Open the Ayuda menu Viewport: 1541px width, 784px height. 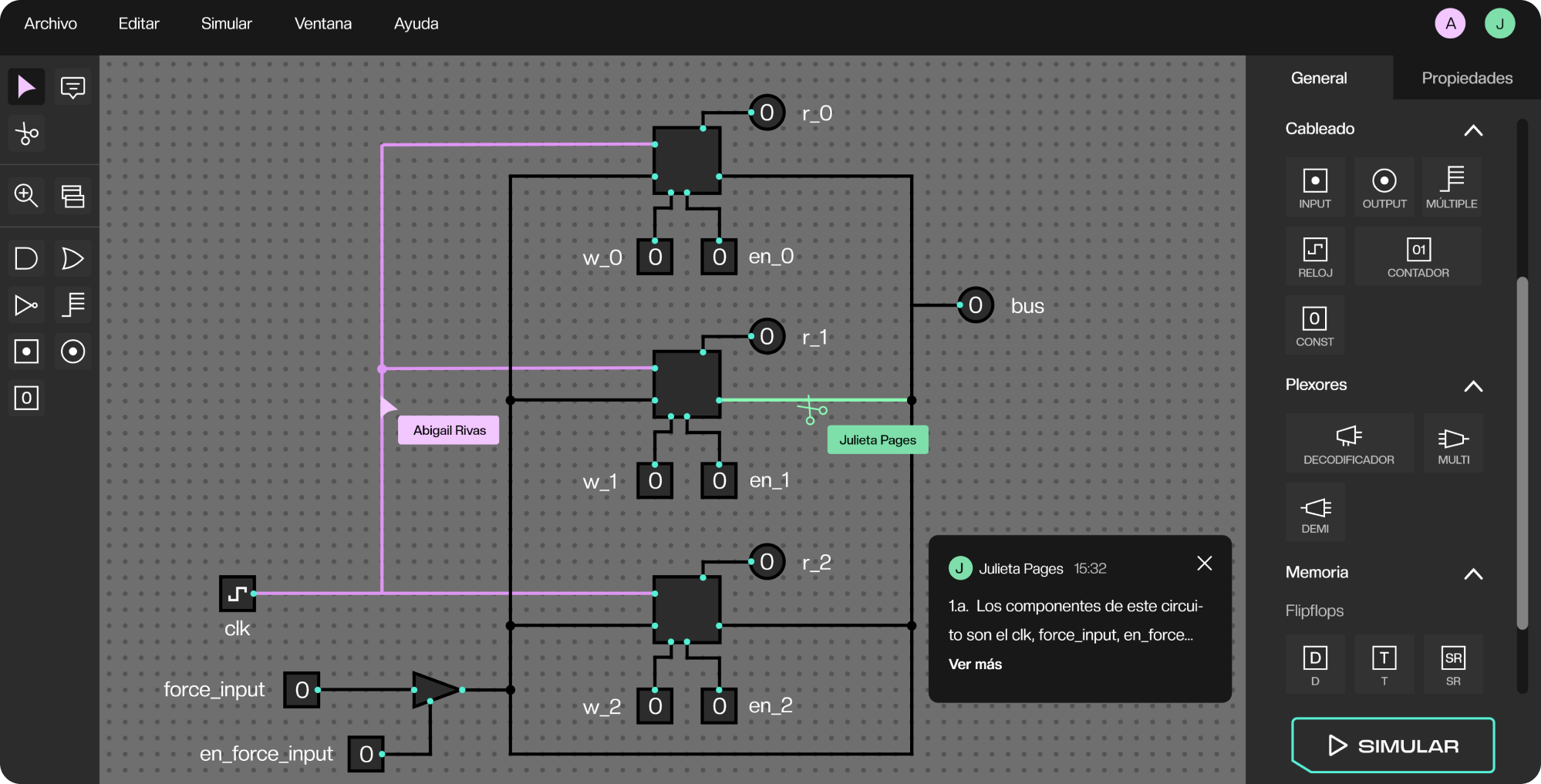(x=416, y=24)
